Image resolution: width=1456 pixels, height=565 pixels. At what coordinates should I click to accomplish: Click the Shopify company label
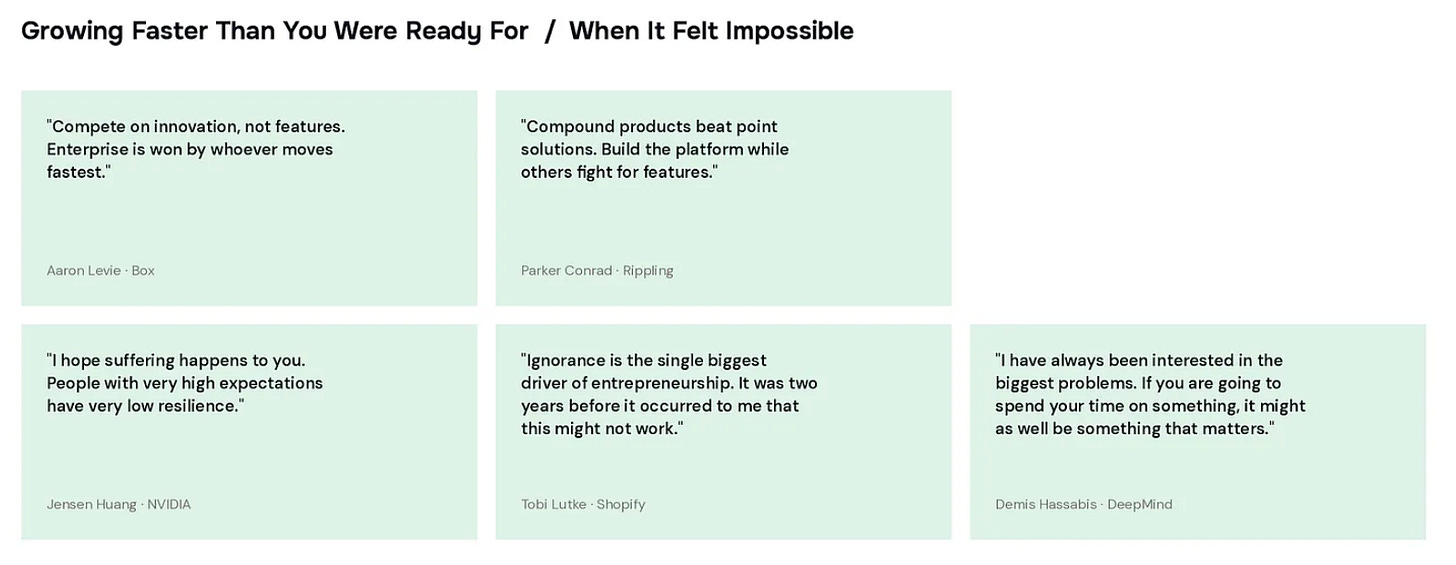[621, 505]
